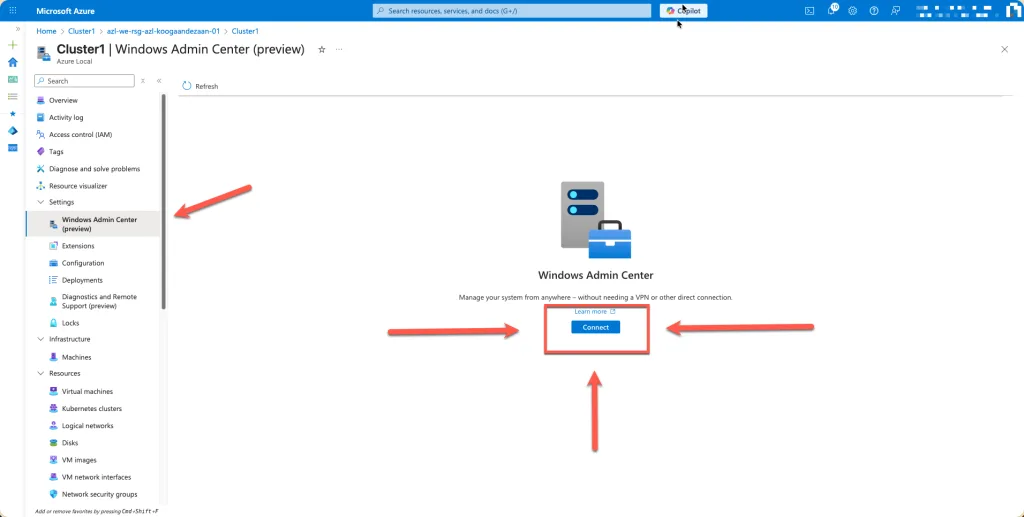Open the feedback icon in header
Viewport: 1024px width, 517px height.
click(x=896, y=11)
